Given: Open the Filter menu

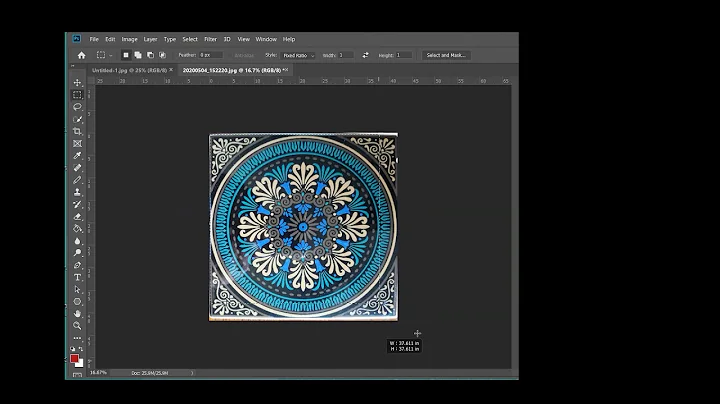Looking at the screenshot, I should [210, 39].
